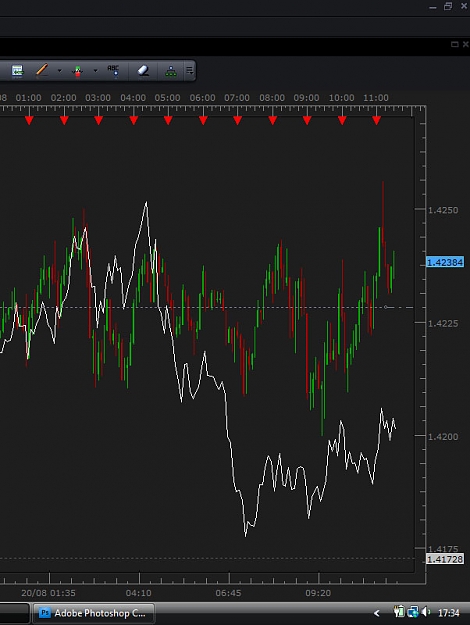
Task: Select the eraser tool
Action: (143, 71)
